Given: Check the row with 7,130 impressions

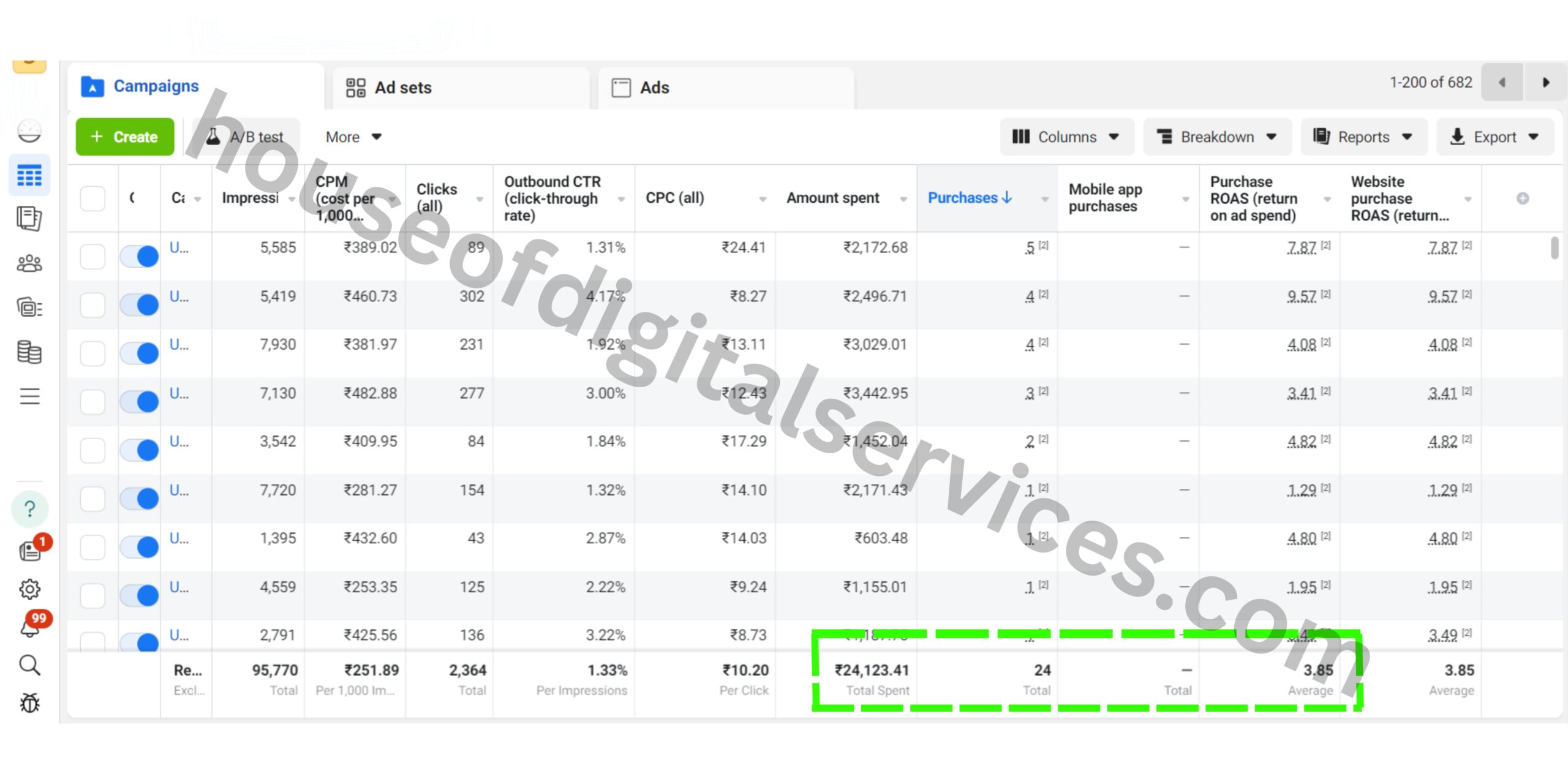Looking at the screenshot, I should coord(92,402).
